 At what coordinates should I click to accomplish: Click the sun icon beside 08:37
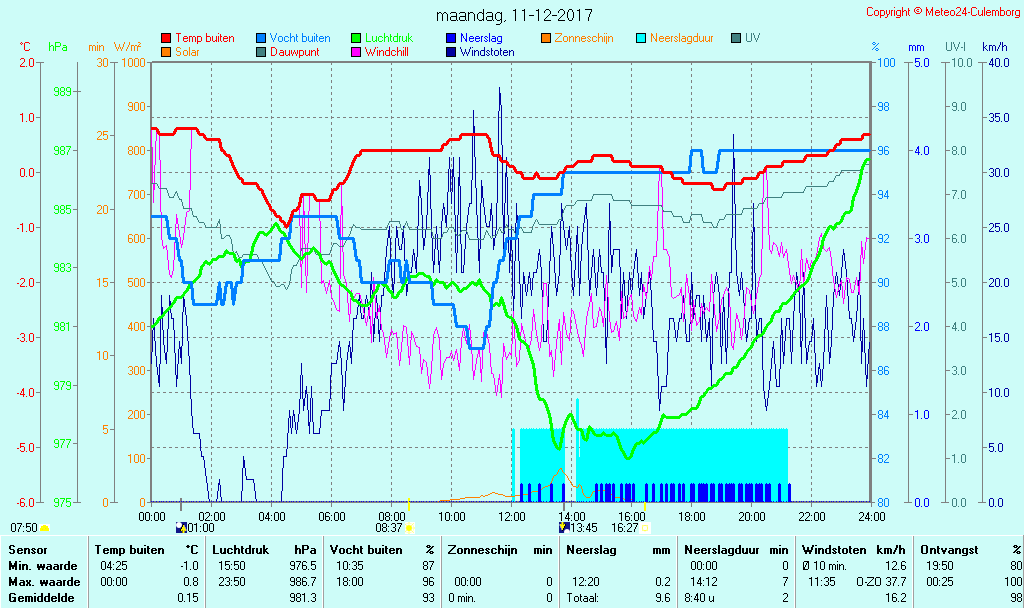(410, 527)
